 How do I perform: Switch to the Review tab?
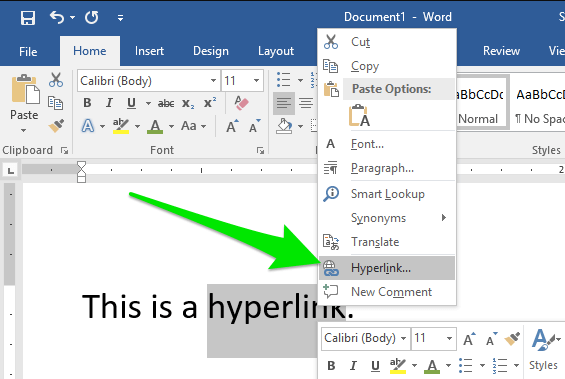point(502,51)
